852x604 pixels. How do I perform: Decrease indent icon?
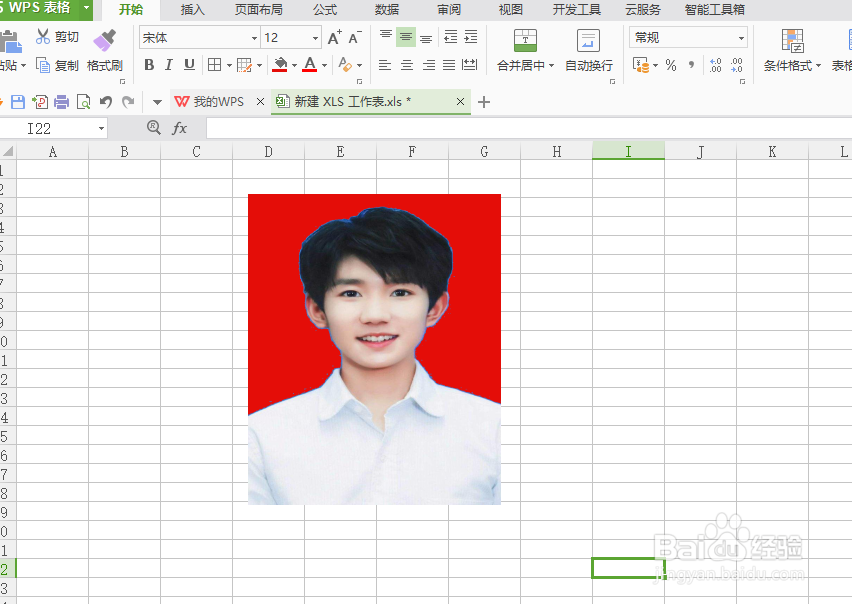(x=450, y=37)
